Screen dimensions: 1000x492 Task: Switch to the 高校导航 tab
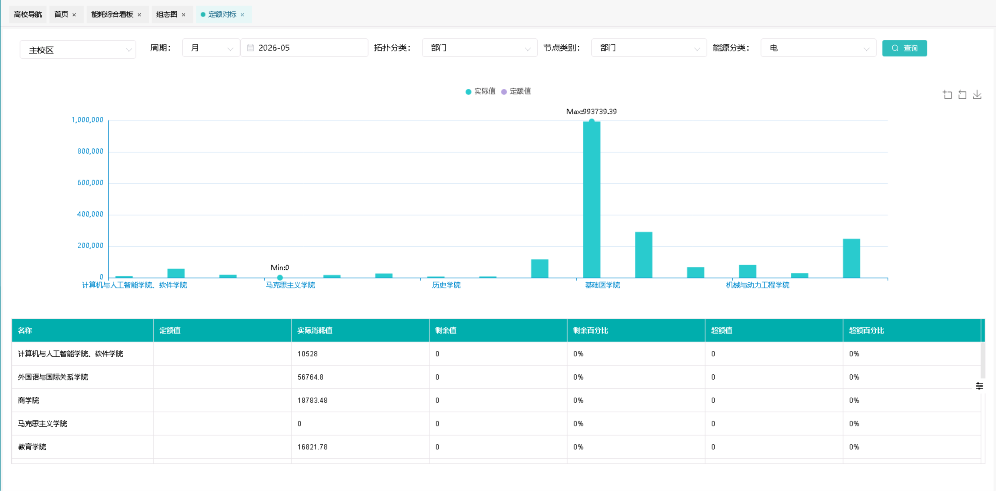tap(27, 14)
